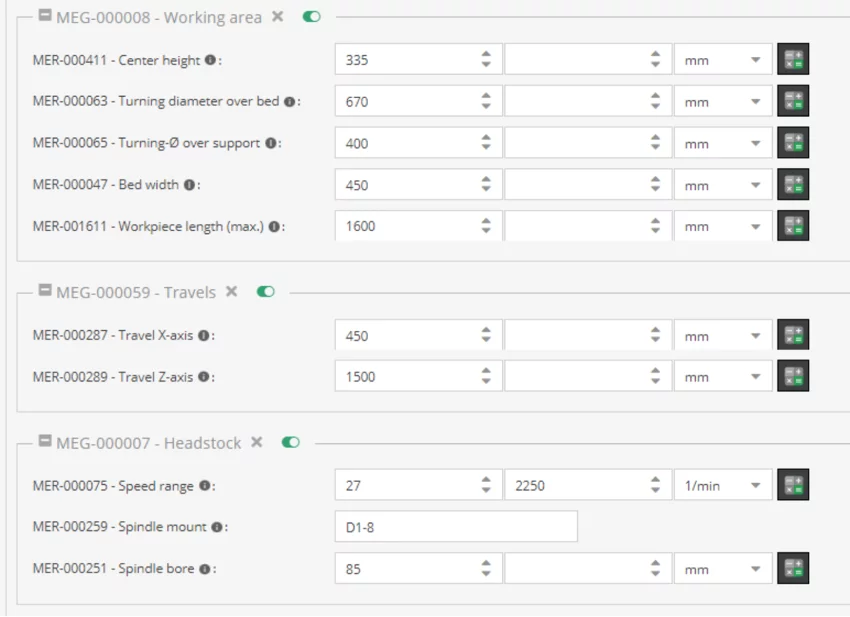Viewport: 850px width, 617px height.
Task: Collapse the MEG-000059 Travels section
Action: (45, 290)
